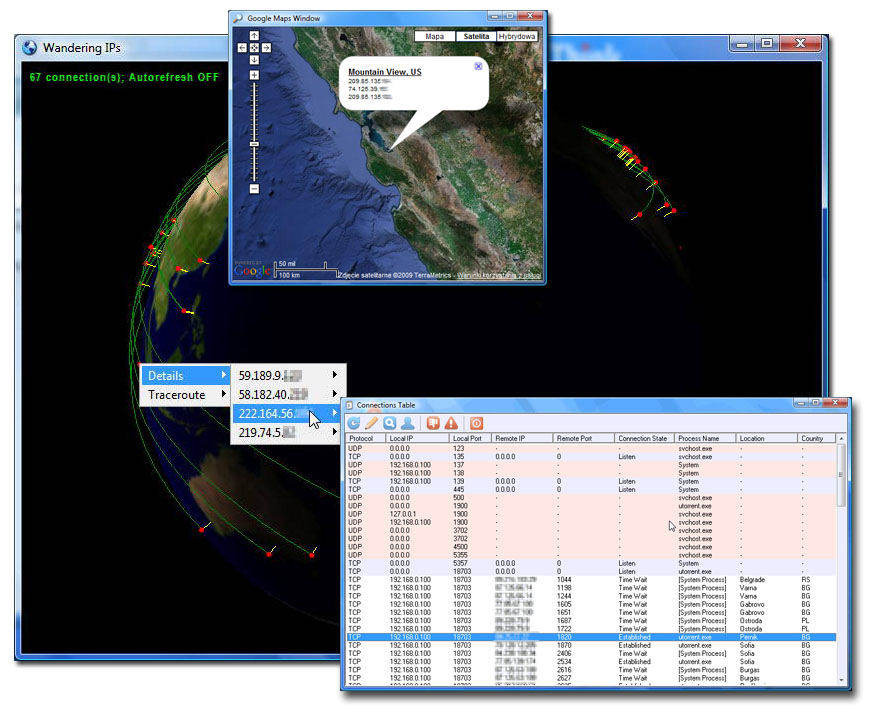Click the map zoom slider handle
The width and height of the screenshot is (872, 718).
point(254,145)
